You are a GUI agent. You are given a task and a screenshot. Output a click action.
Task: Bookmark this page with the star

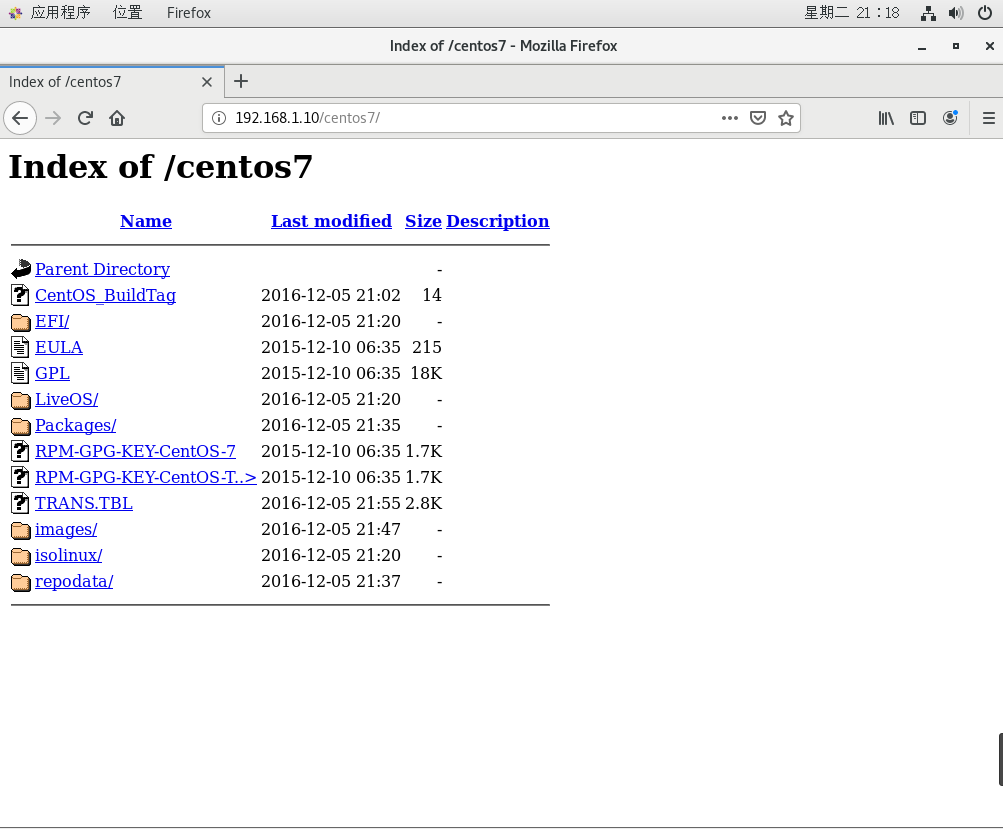tap(786, 118)
